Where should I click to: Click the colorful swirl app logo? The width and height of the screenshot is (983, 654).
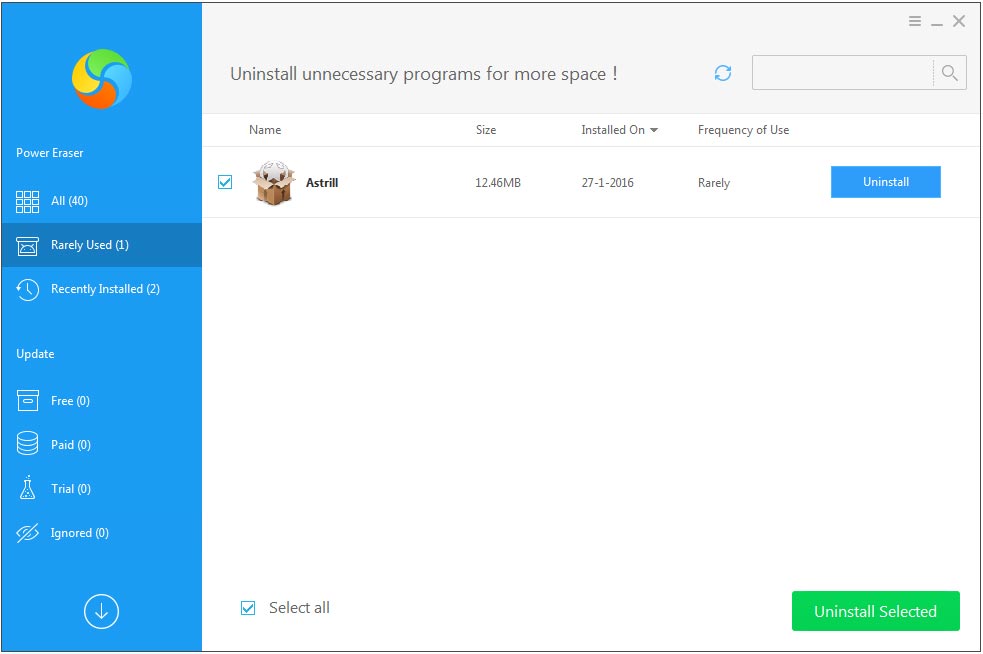click(102, 79)
